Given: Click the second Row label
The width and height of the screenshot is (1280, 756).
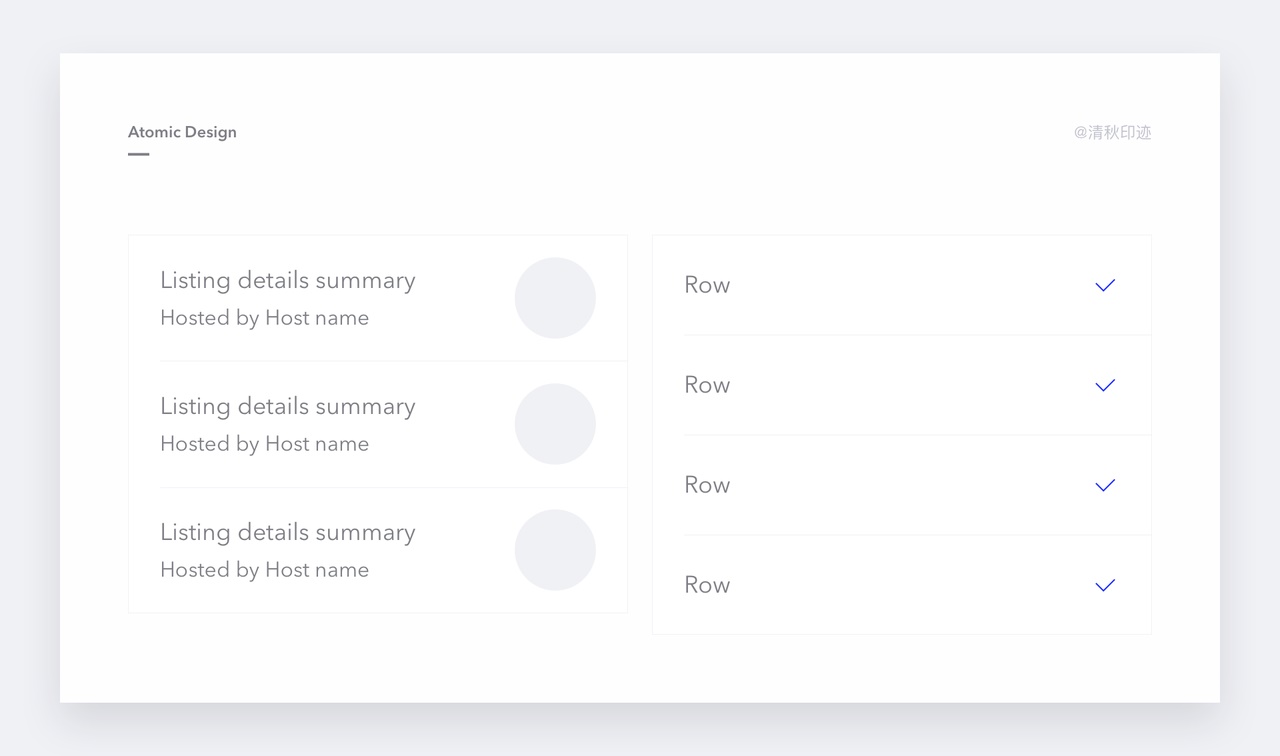Looking at the screenshot, I should click(707, 385).
